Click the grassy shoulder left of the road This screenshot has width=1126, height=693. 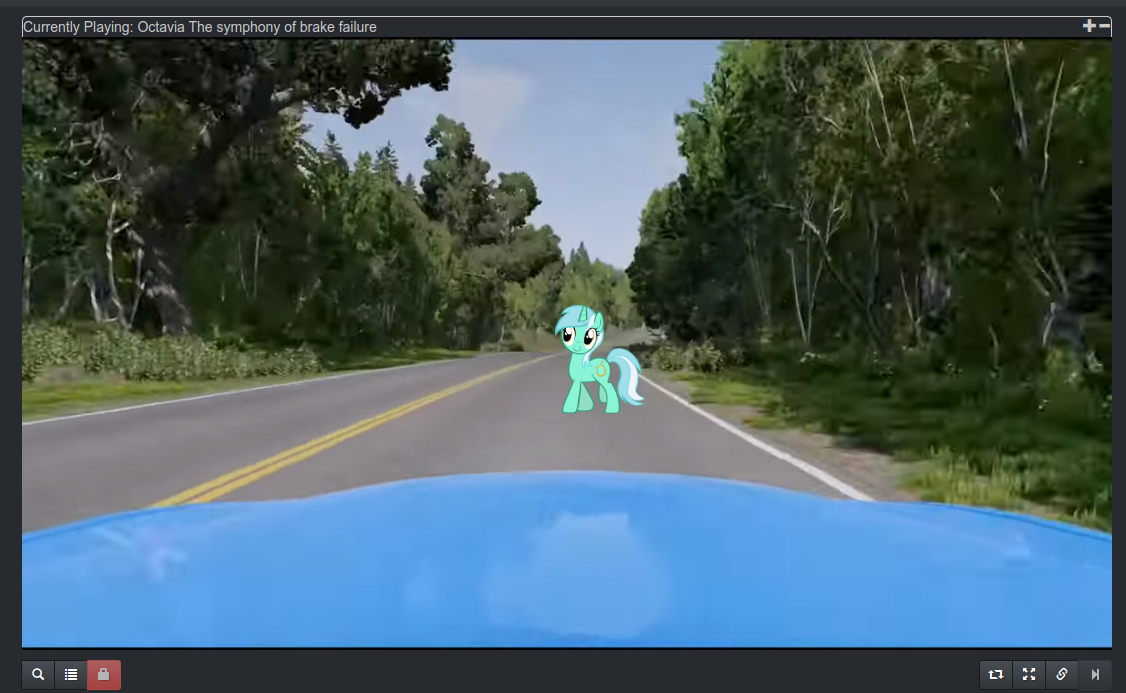(120, 395)
